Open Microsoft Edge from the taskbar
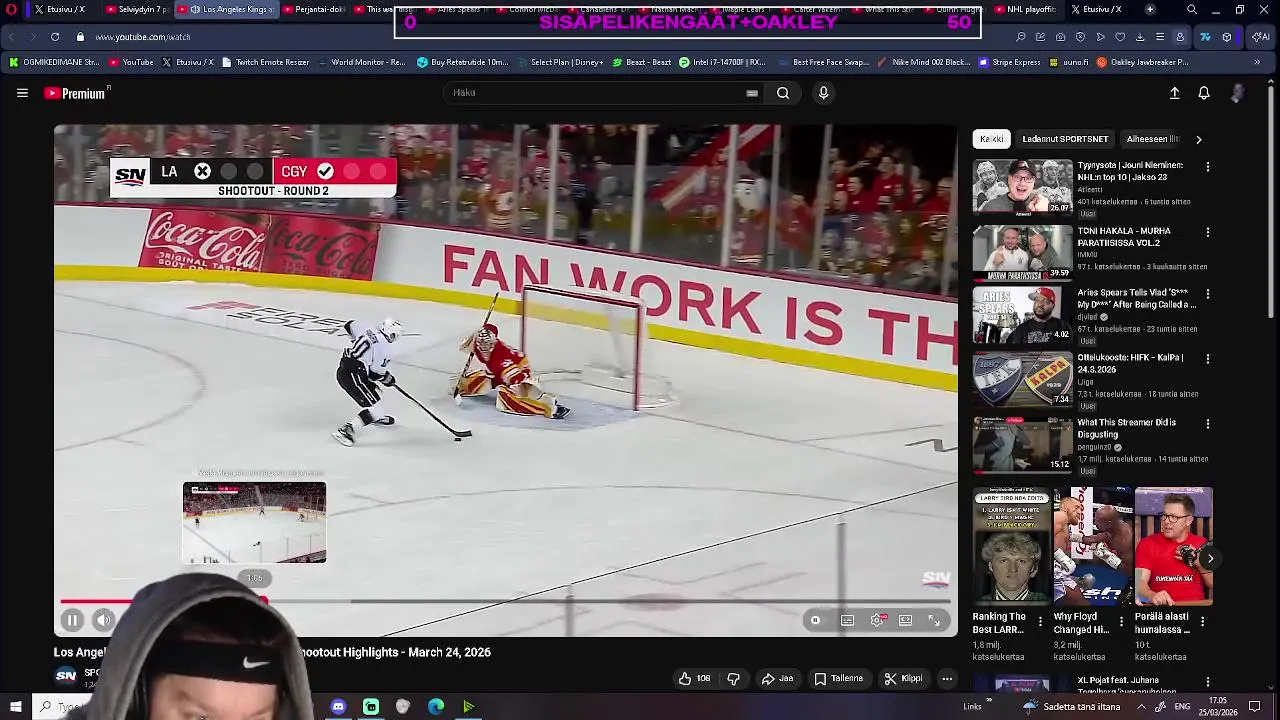 coord(436,707)
